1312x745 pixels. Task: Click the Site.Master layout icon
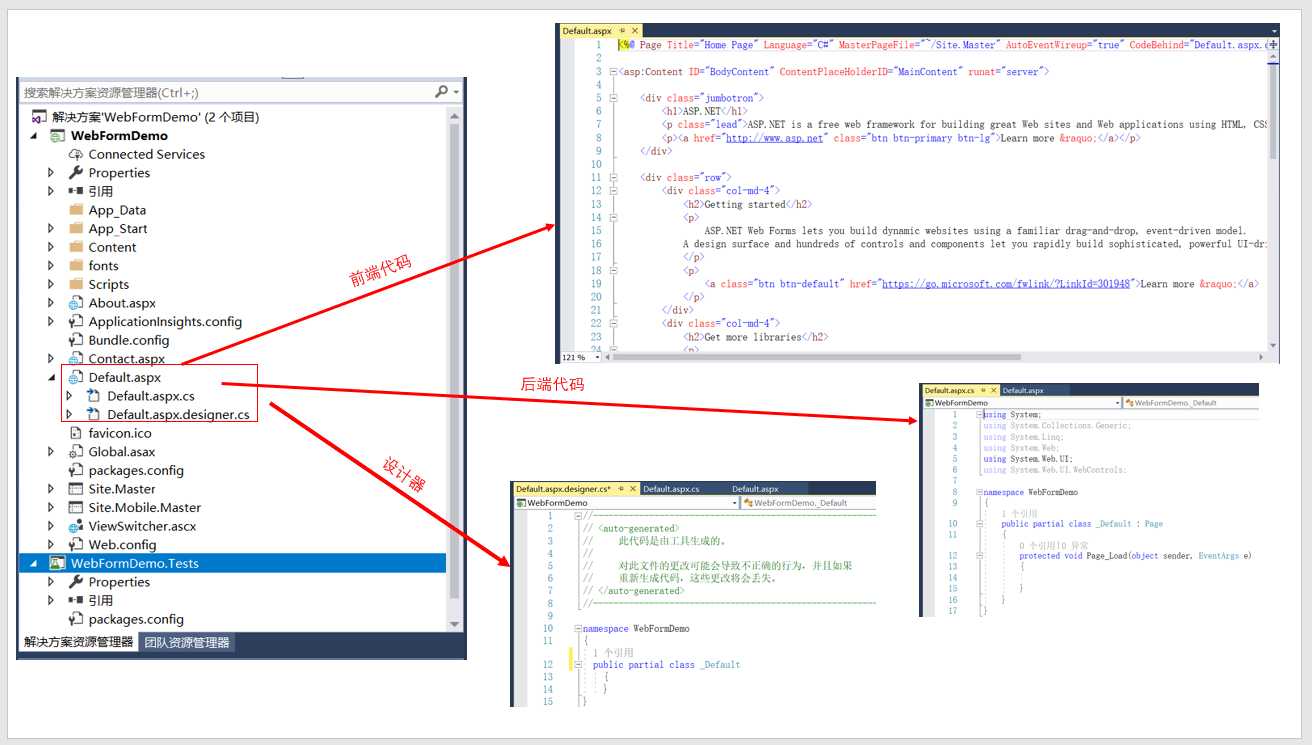76,489
